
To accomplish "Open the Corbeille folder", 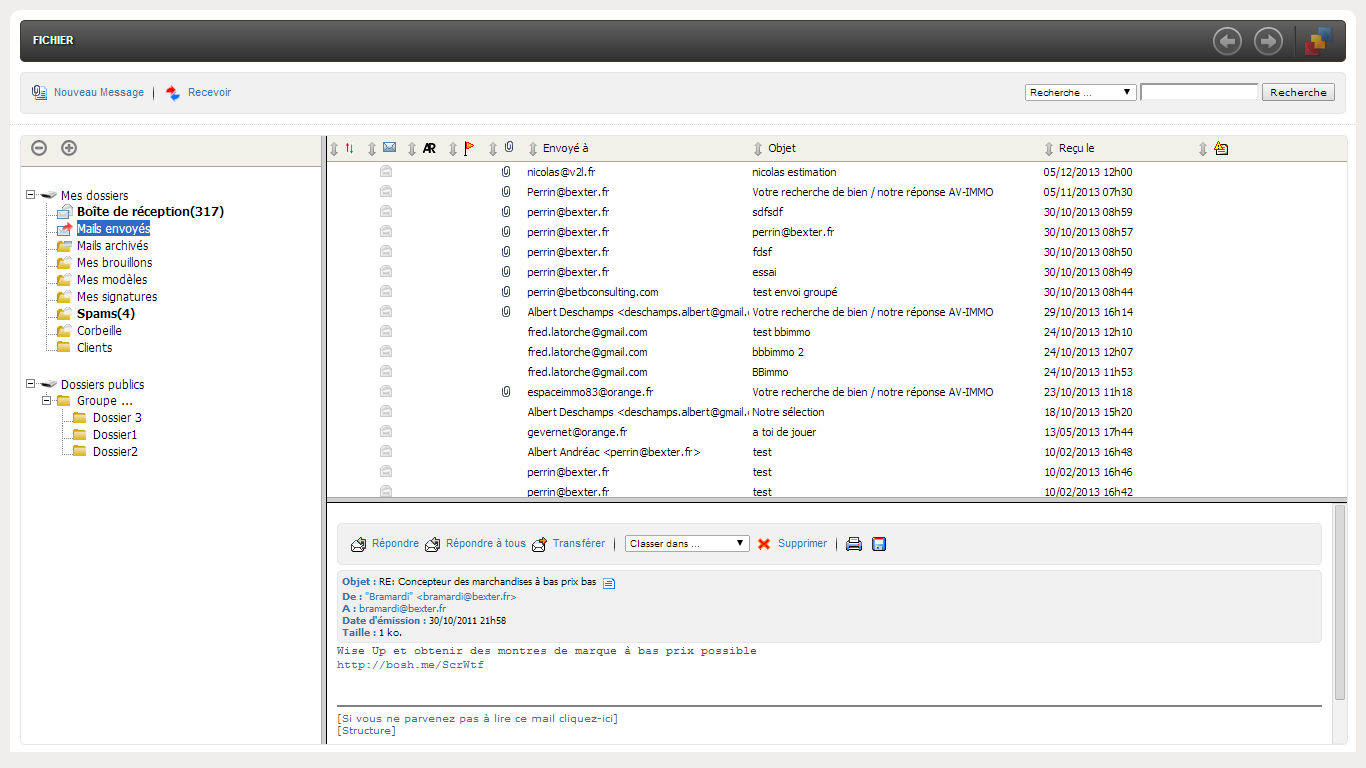I will coord(99,331).
